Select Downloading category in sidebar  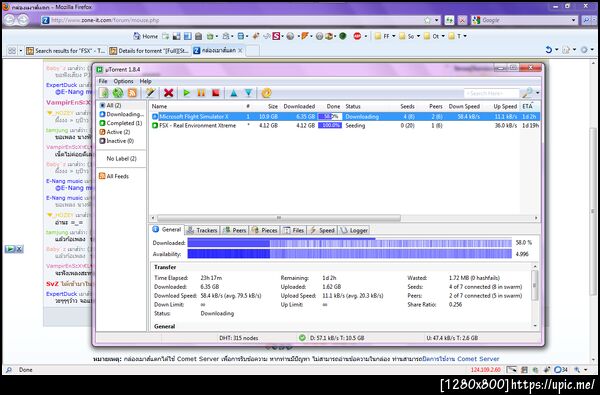(122, 114)
